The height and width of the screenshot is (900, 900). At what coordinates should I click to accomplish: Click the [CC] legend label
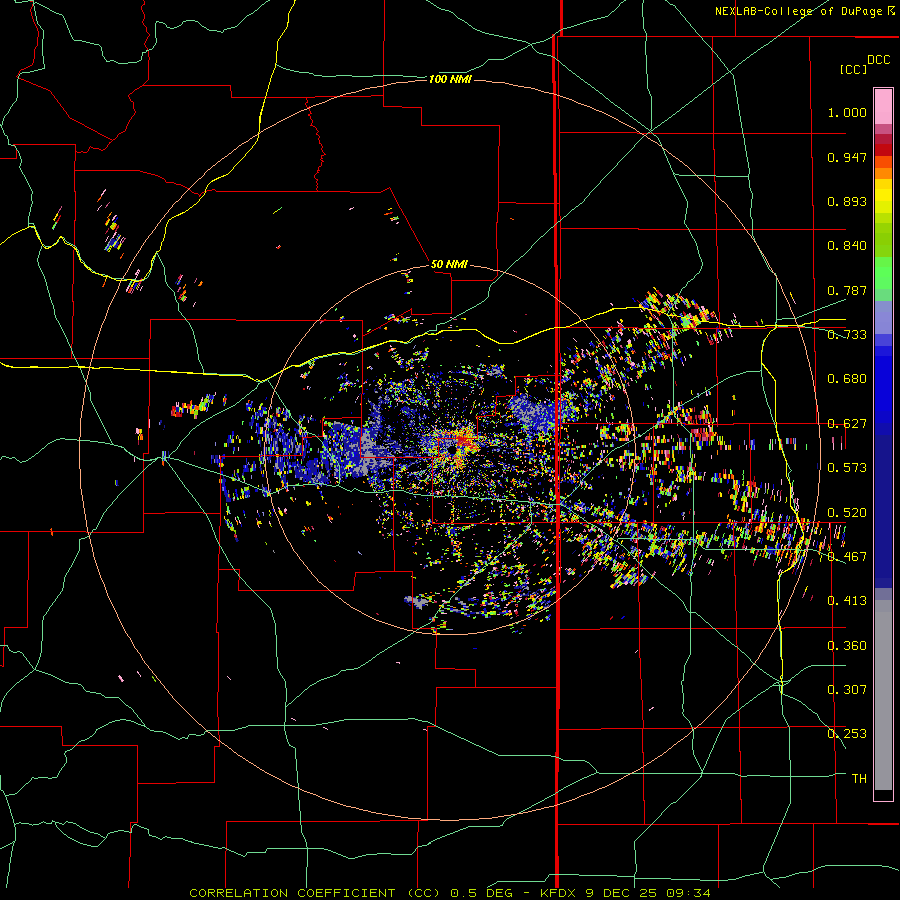point(853,69)
